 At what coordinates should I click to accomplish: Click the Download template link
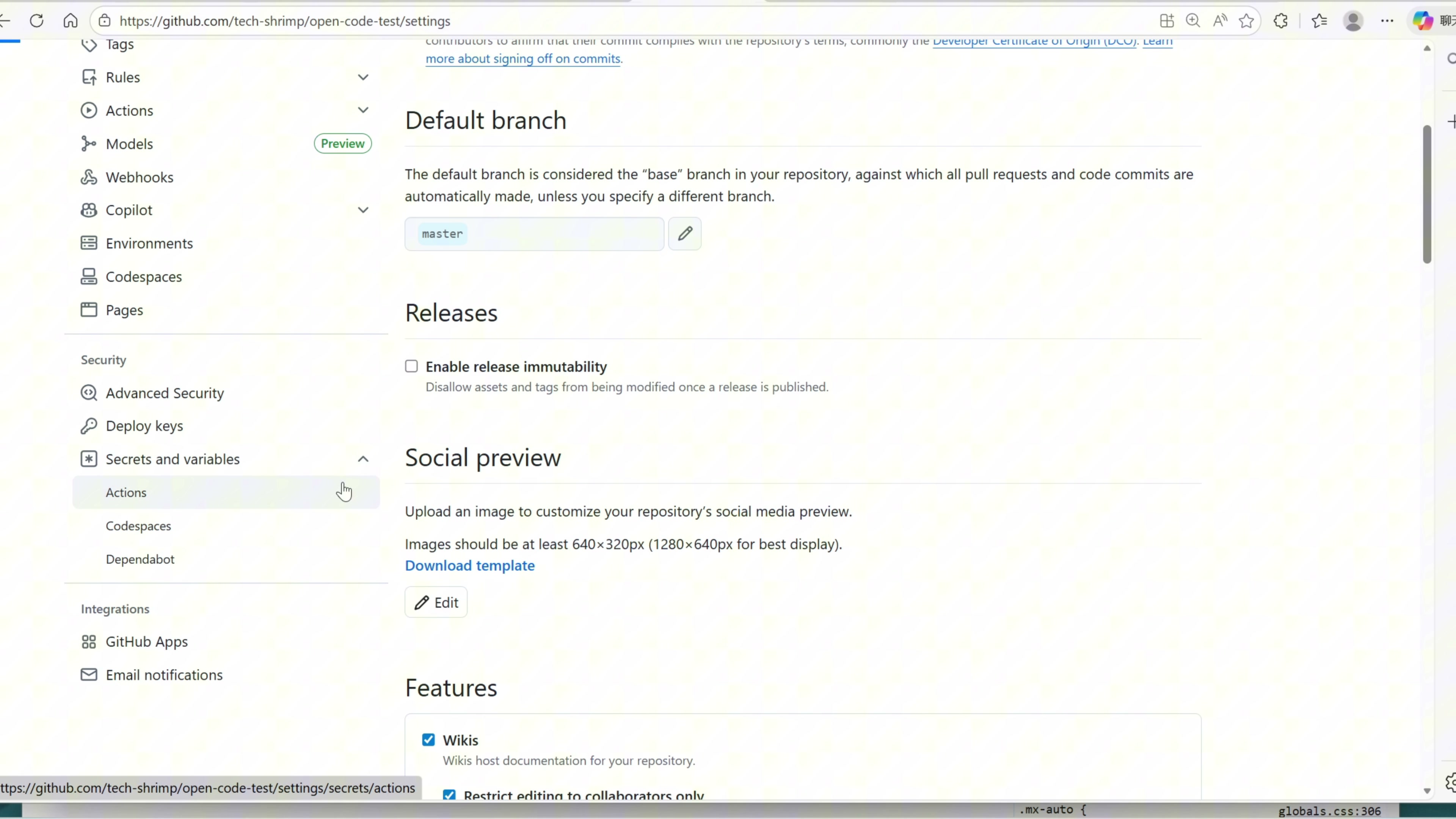[x=469, y=565]
